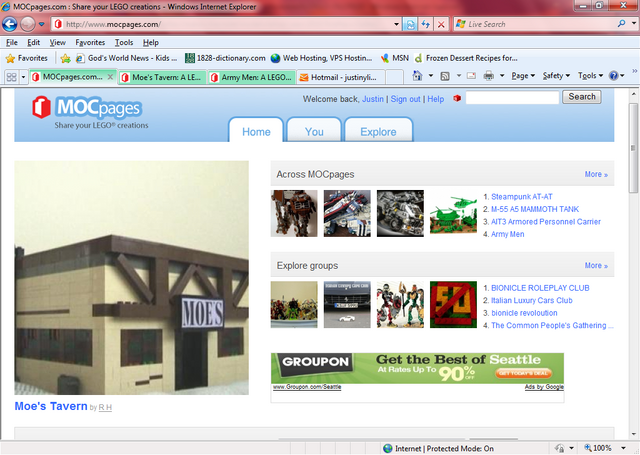Expand the Home button dropdown arrow

(431, 76)
